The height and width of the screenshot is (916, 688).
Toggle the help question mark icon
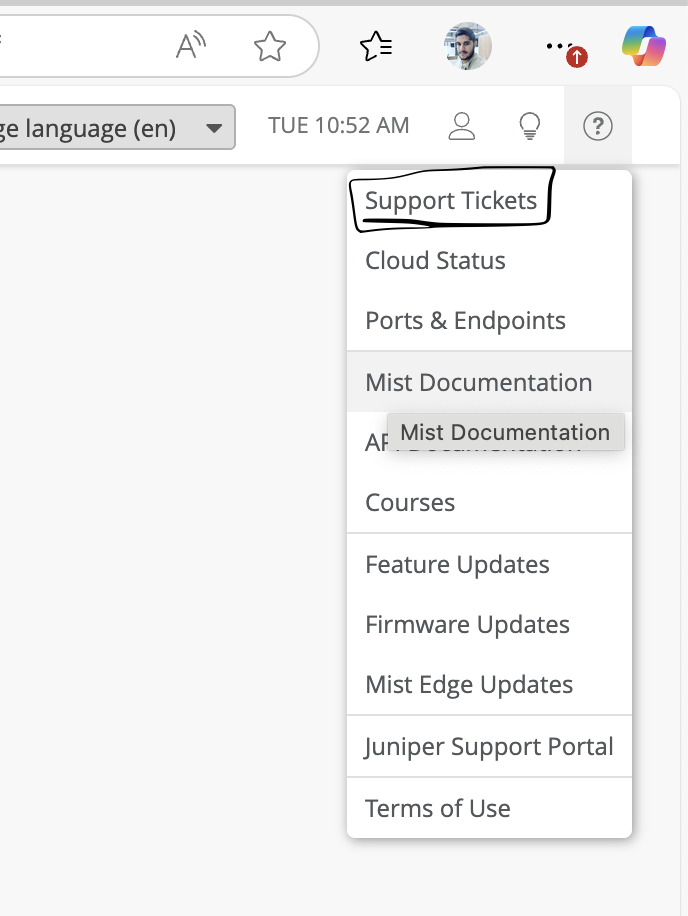(597, 126)
